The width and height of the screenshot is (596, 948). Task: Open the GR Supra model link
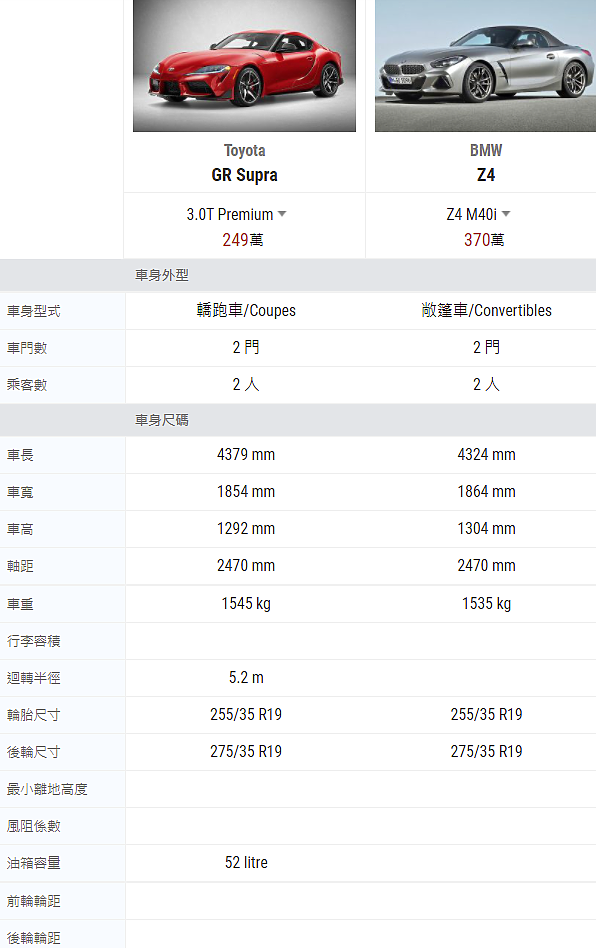(x=244, y=175)
